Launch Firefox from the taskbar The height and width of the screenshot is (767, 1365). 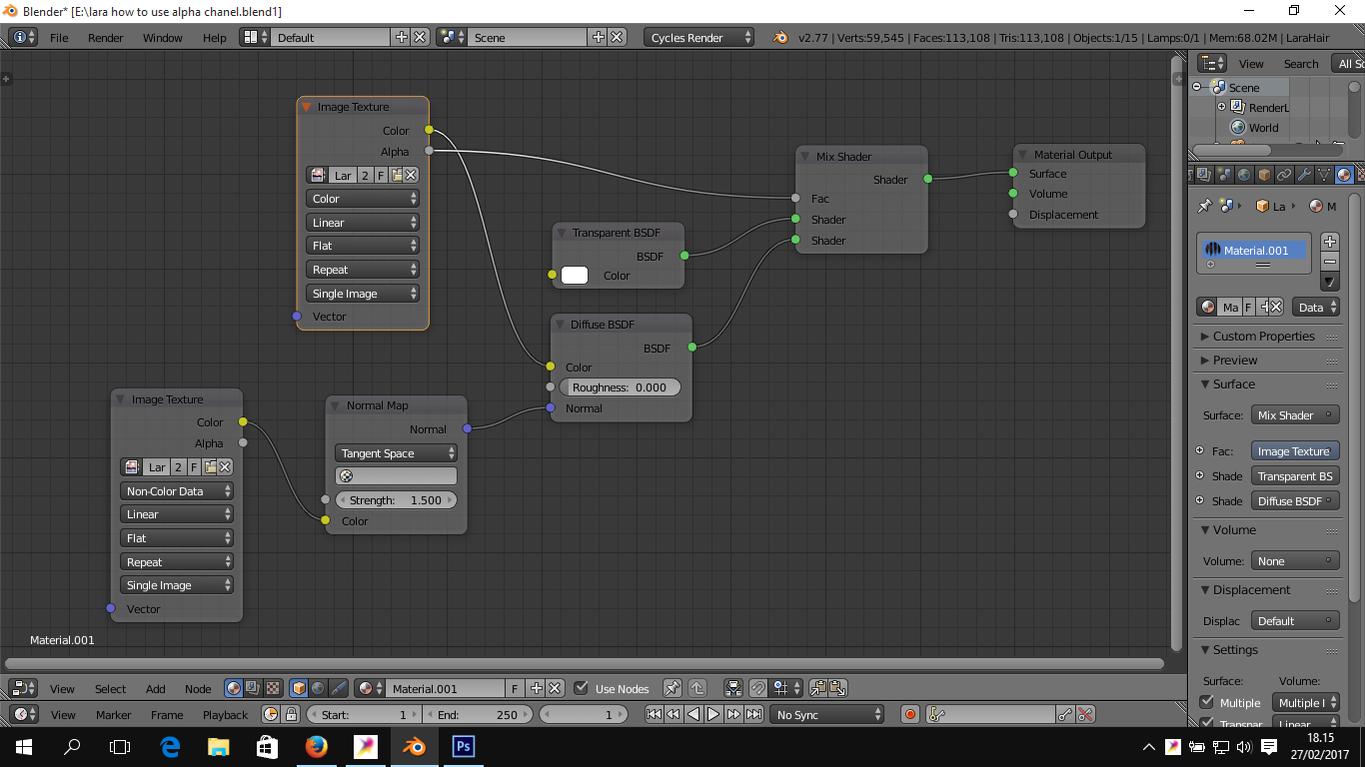[316, 746]
